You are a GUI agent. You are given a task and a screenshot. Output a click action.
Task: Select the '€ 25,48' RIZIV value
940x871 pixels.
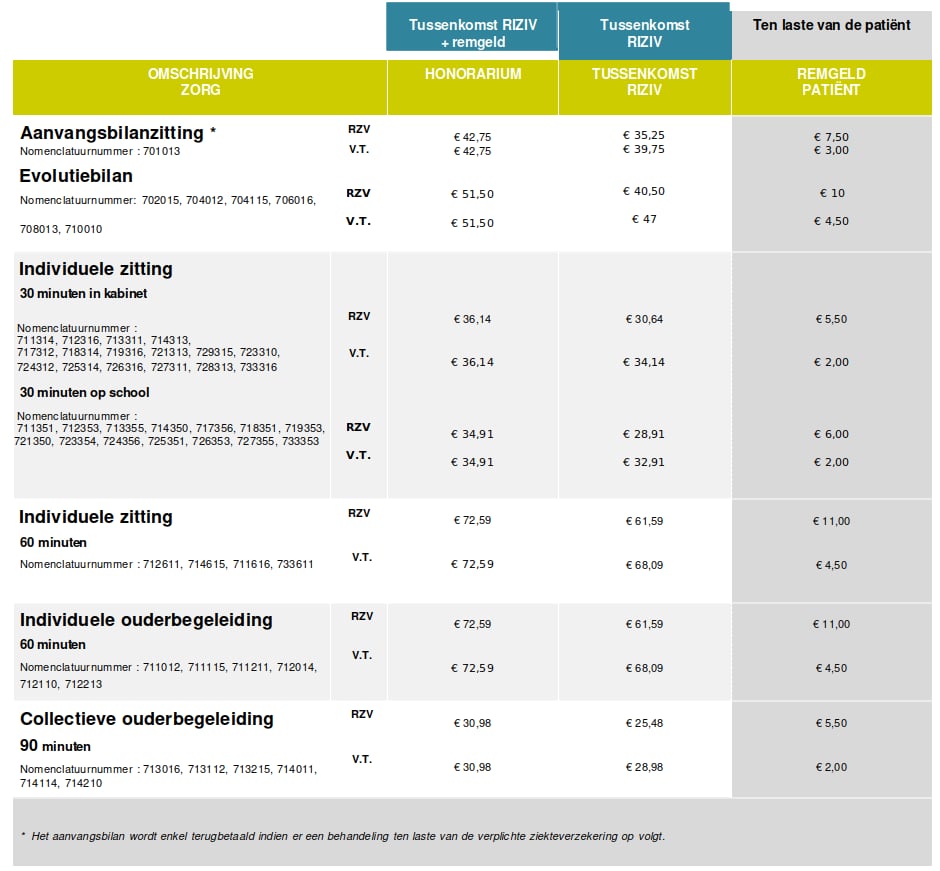644,724
